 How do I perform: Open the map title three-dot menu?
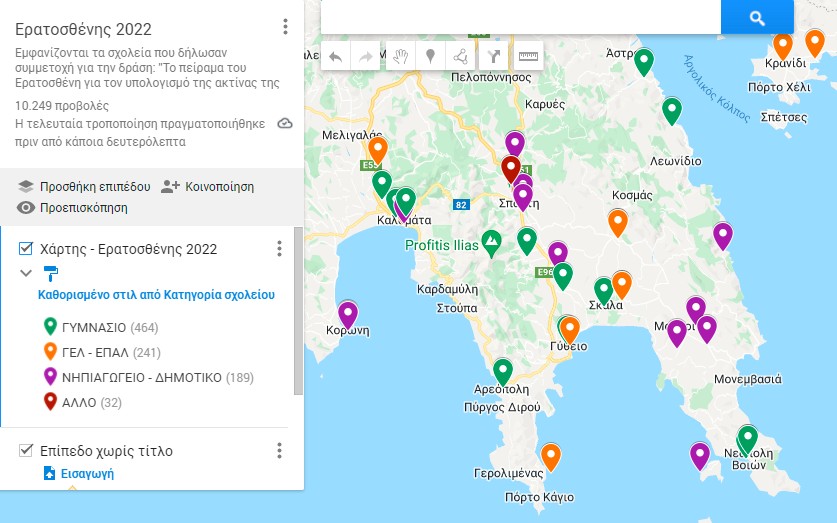pos(285,27)
